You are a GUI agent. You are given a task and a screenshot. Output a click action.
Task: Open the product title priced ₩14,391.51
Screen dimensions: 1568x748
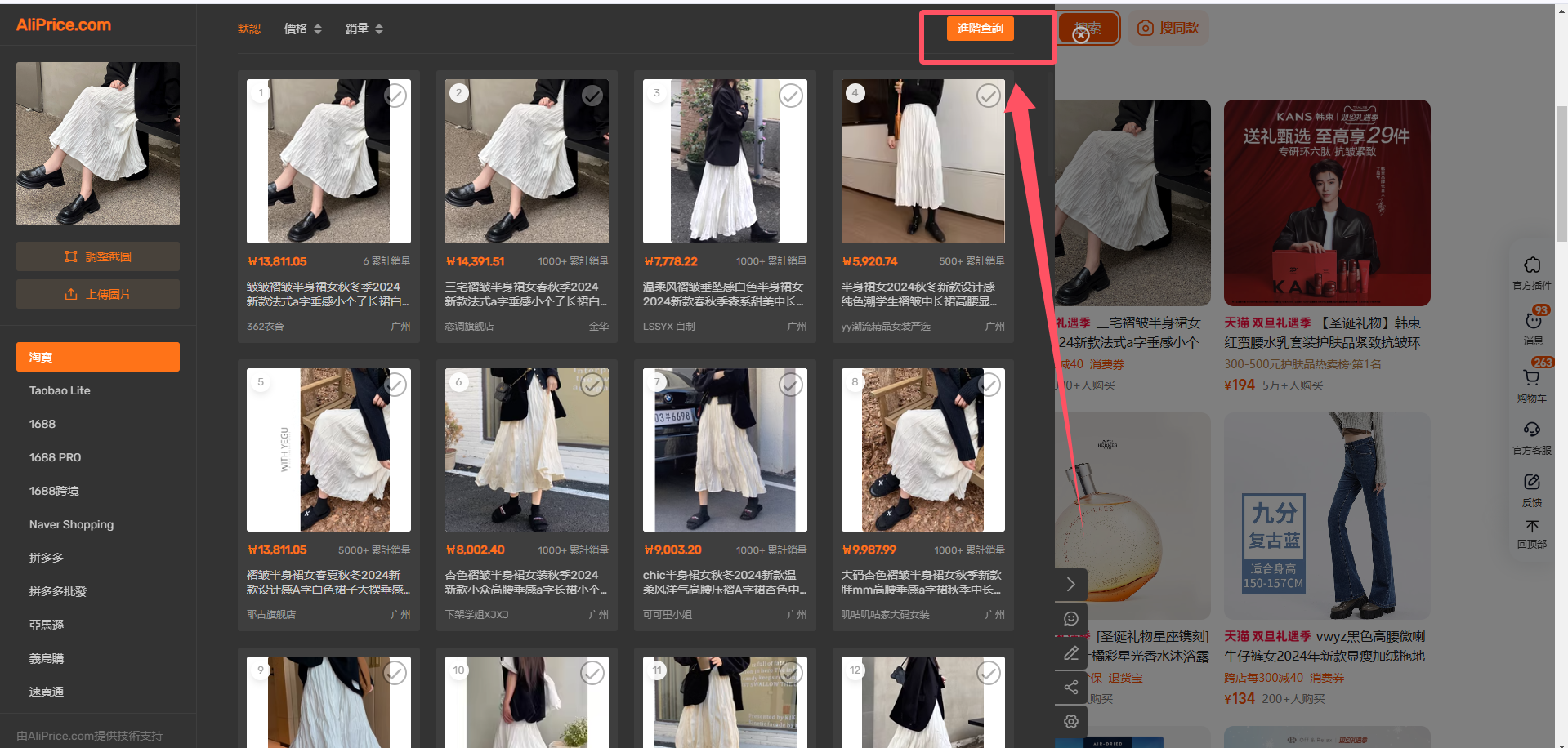[x=526, y=294]
